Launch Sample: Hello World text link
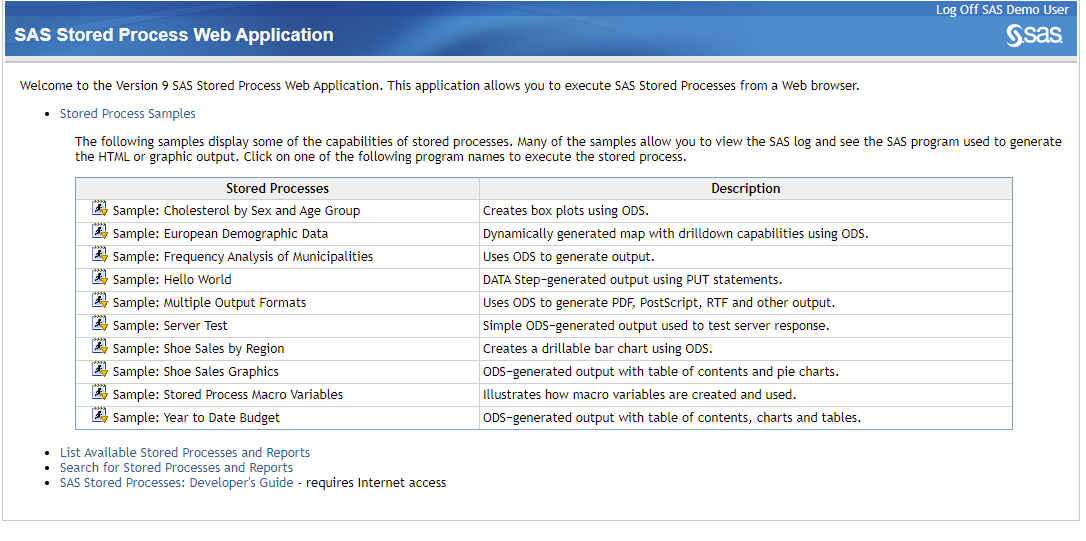This screenshot has height=541, width=1086. click(x=171, y=280)
